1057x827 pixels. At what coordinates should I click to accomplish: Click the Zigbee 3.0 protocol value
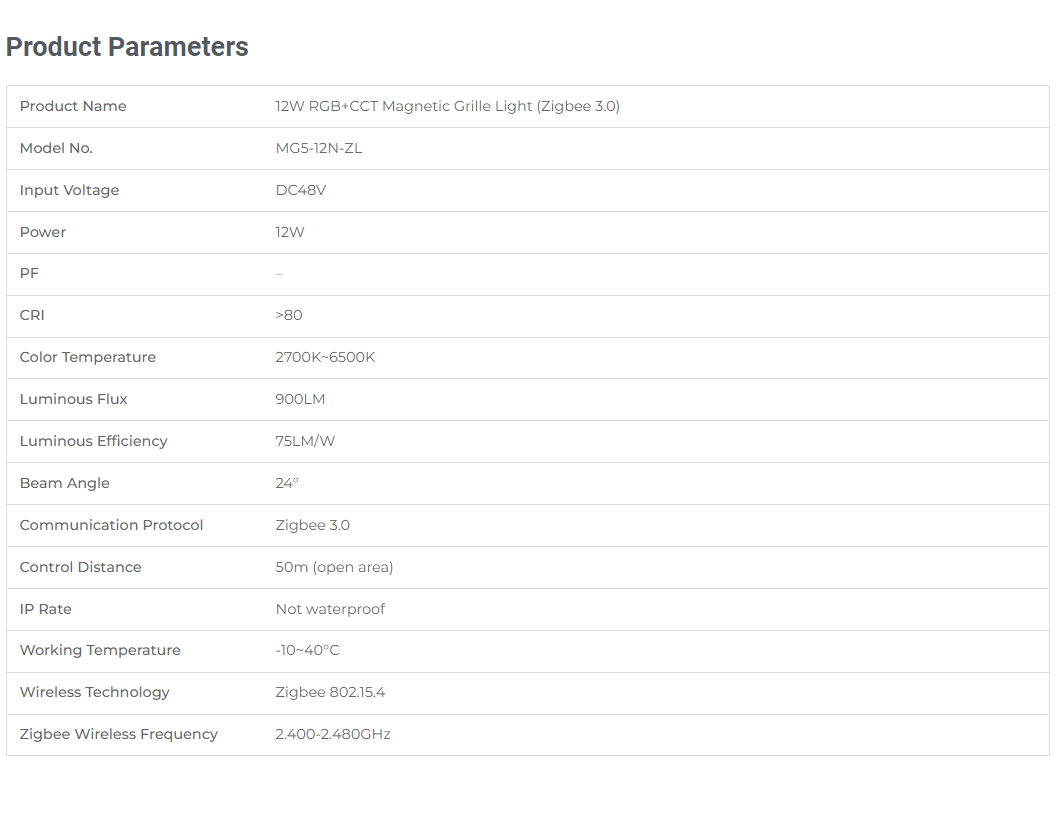pyautogui.click(x=313, y=525)
